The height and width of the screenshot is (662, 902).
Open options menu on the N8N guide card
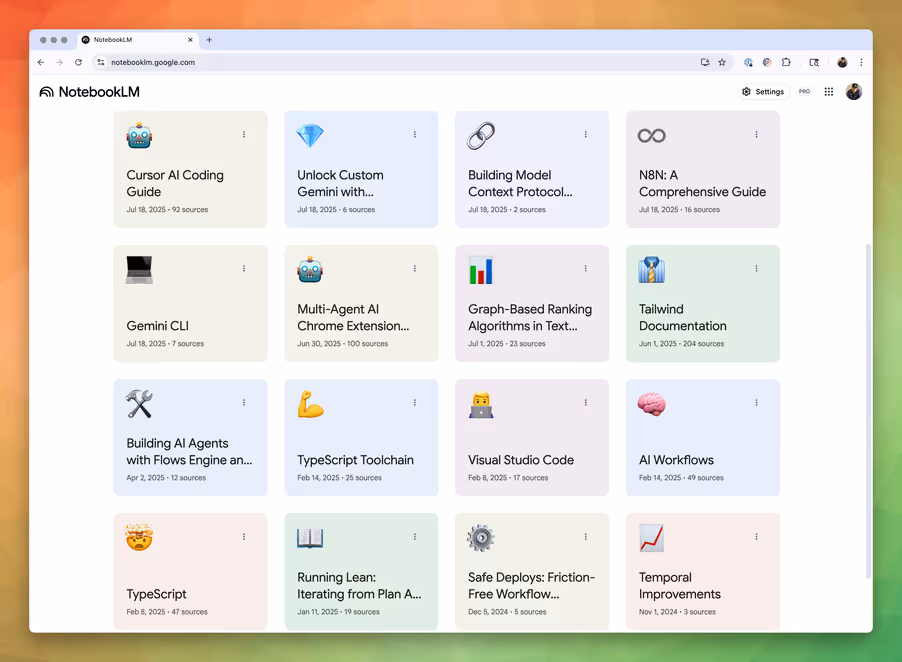pyautogui.click(x=756, y=135)
